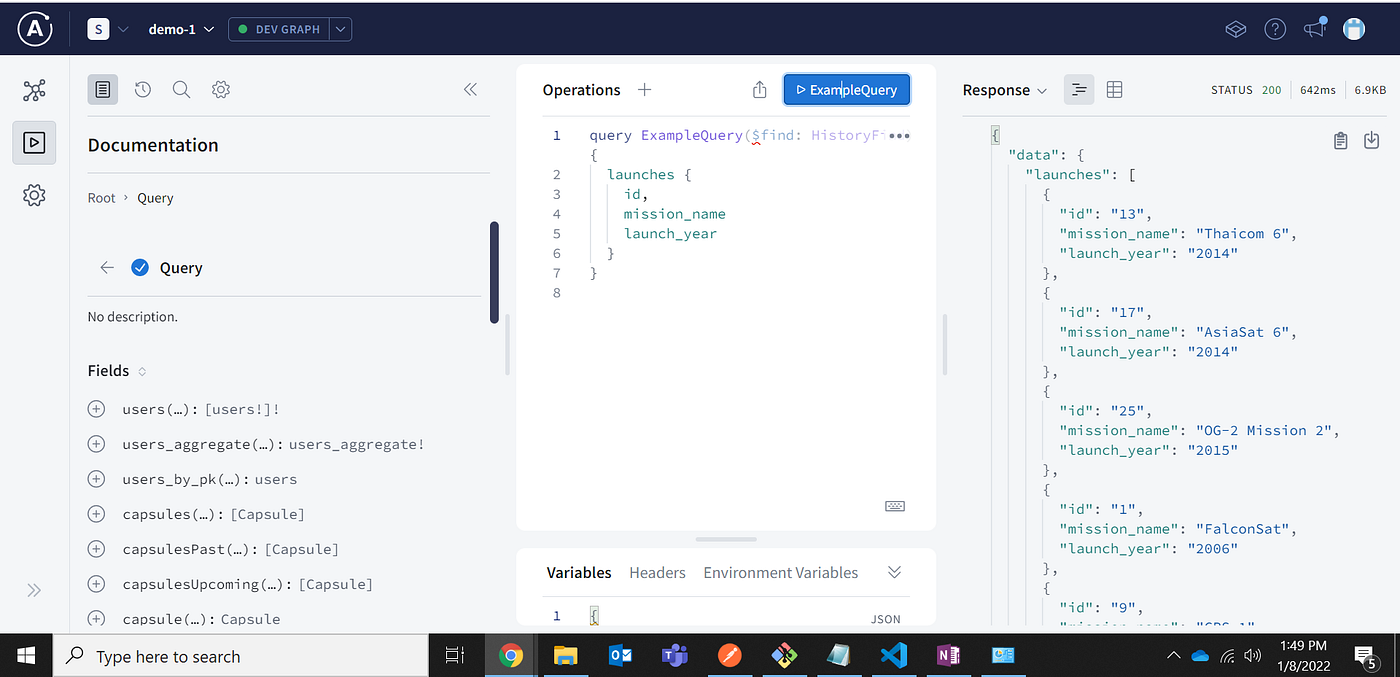
Task: Click the DEV GRAPH badge
Action: pyautogui.click(x=279, y=29)
